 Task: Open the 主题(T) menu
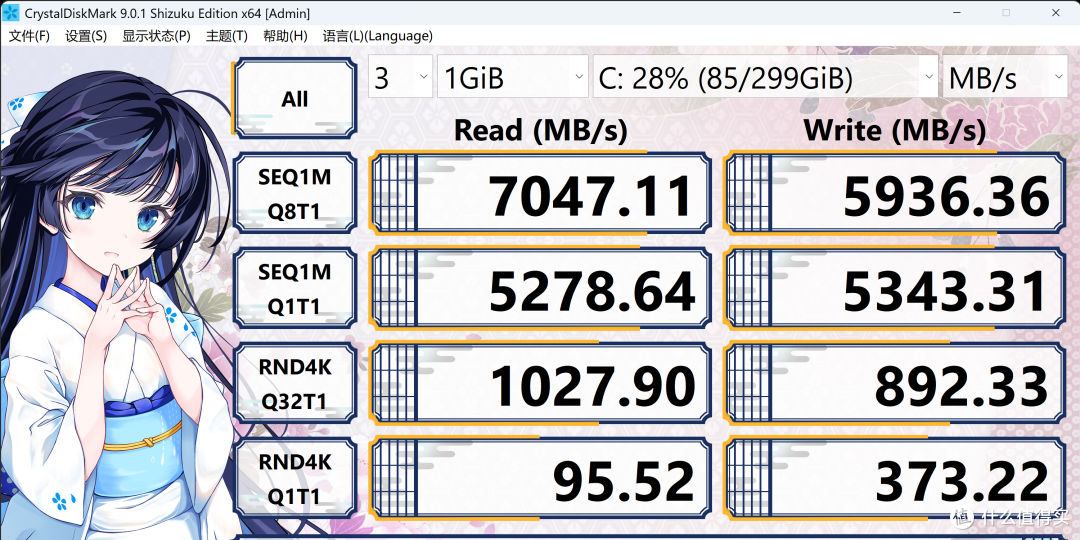pyautogui.click(x=227, y=36)
